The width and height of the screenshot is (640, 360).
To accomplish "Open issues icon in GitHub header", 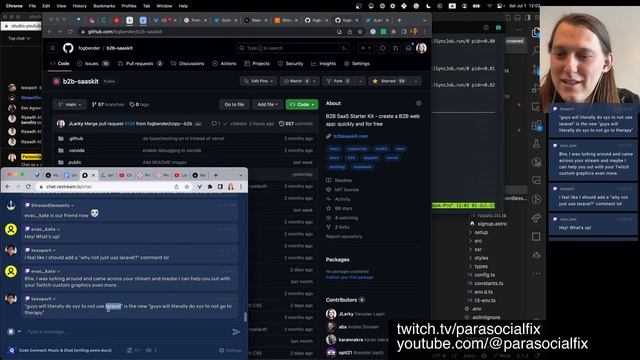I will point(382,48).
